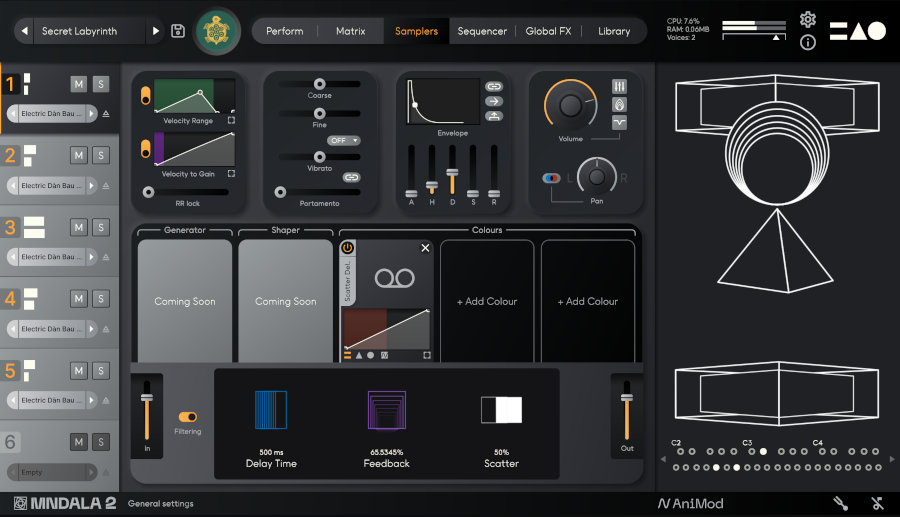This screenshot has width=900, height=517.
Task: Turn off the Scatter Delay power button
Action: [347, 248]
